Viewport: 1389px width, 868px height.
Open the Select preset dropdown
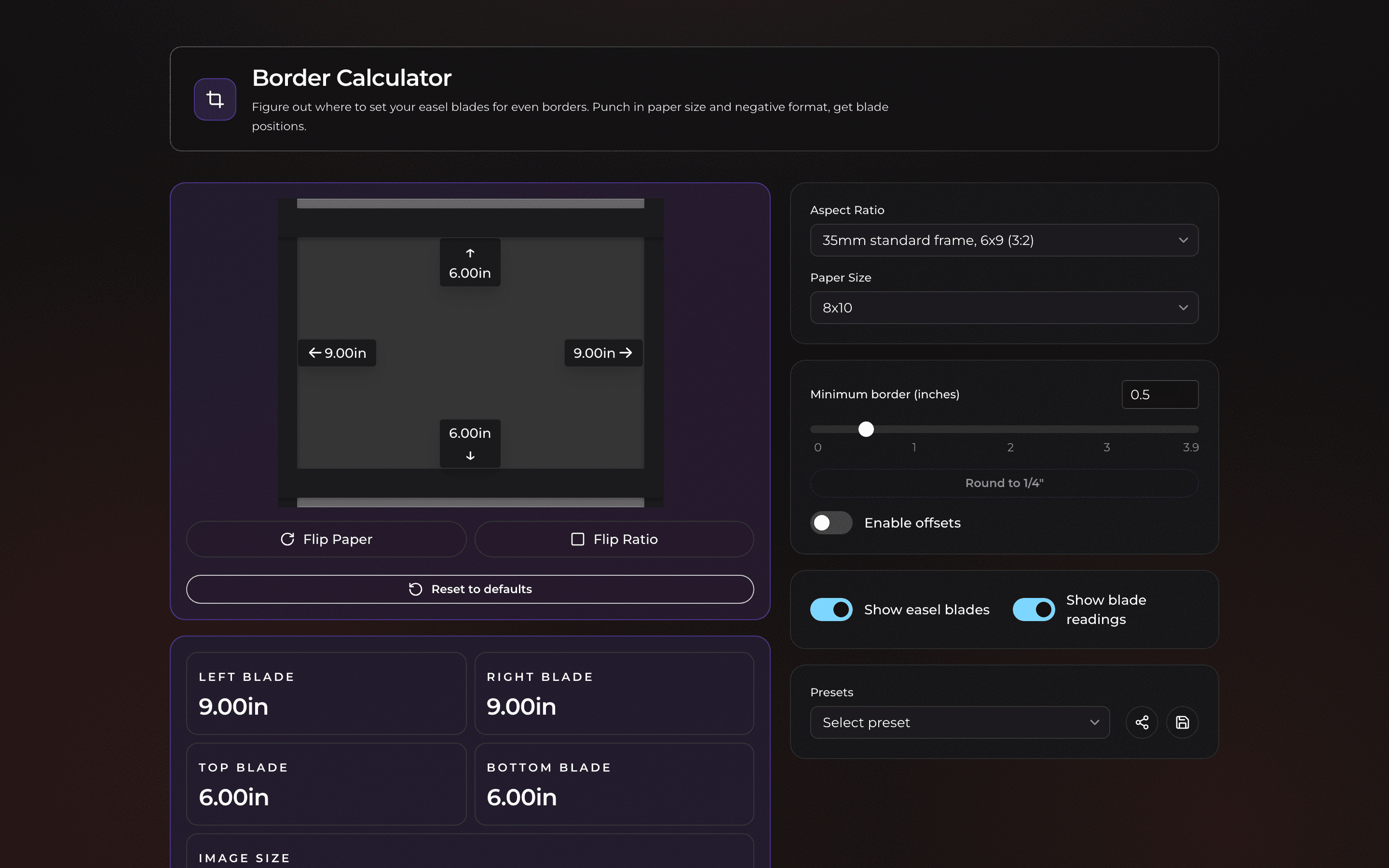tap(960, 722)
